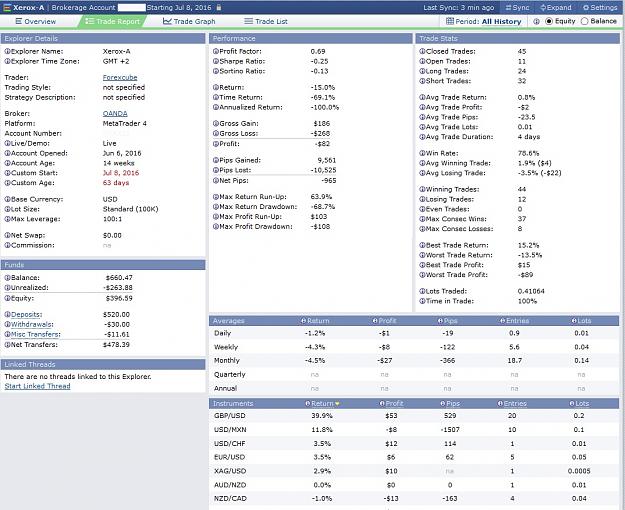This screenshot has width=625, height=510.
Task: Select the Trade Report tab
Action: pos(113,21)
